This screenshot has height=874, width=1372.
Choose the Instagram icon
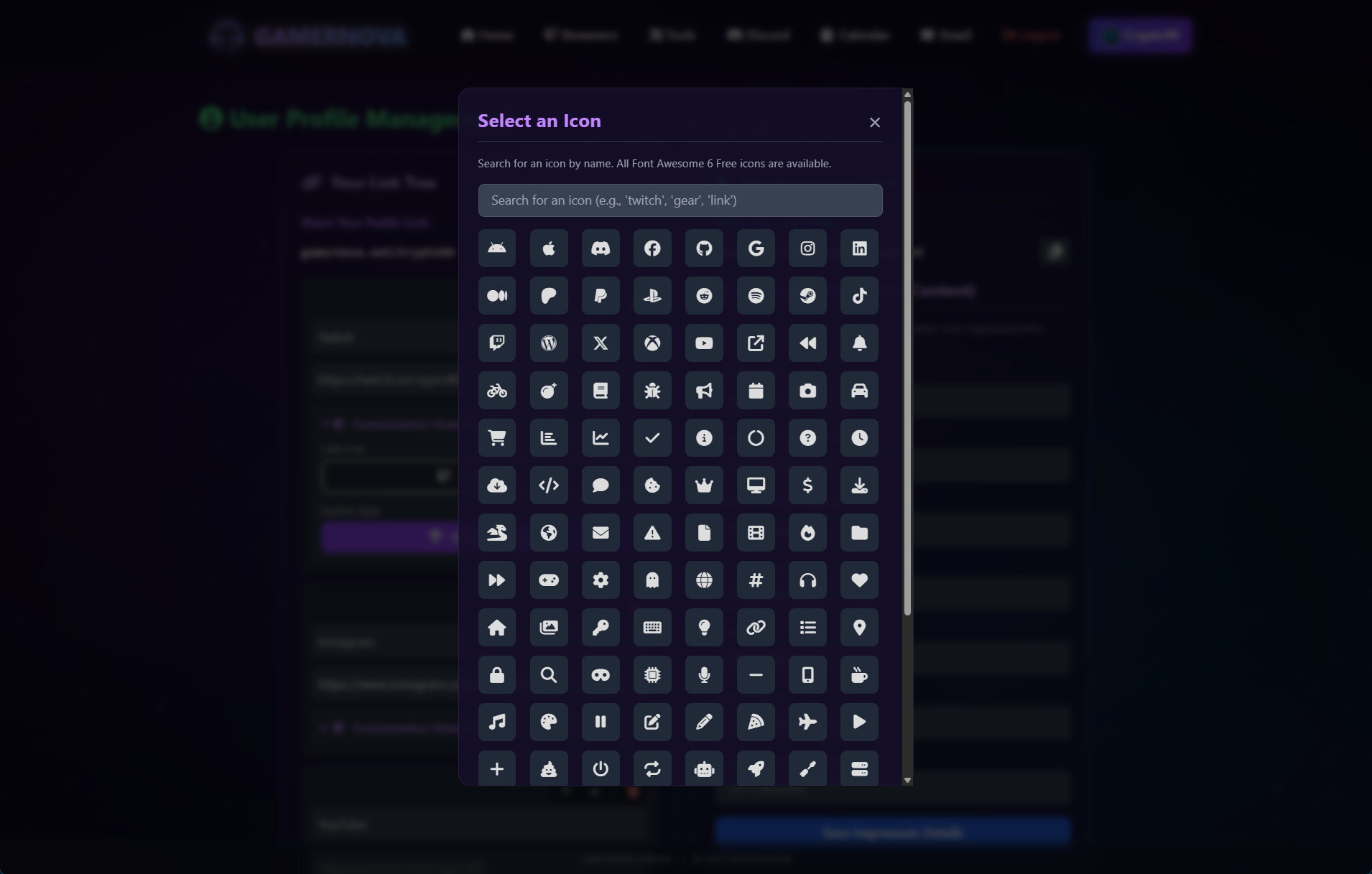point(807,248)
